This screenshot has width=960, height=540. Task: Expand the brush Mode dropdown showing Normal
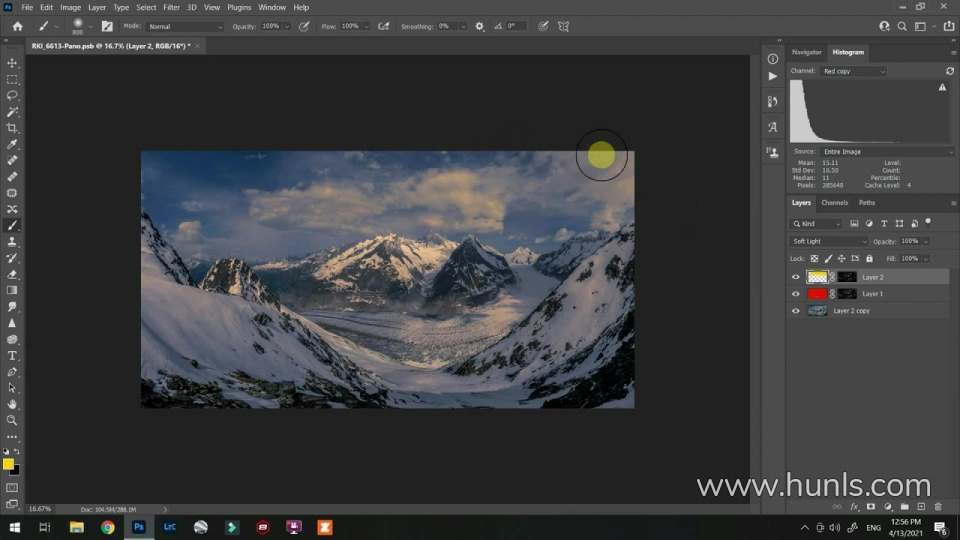point(186,26)
